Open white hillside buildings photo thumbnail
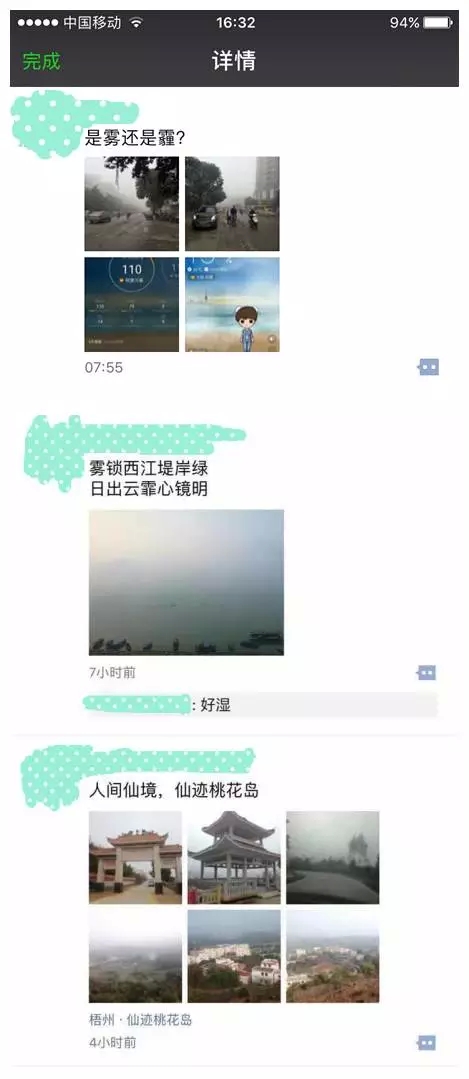This screenshot has width=469, height=1079. click(234, 956)
